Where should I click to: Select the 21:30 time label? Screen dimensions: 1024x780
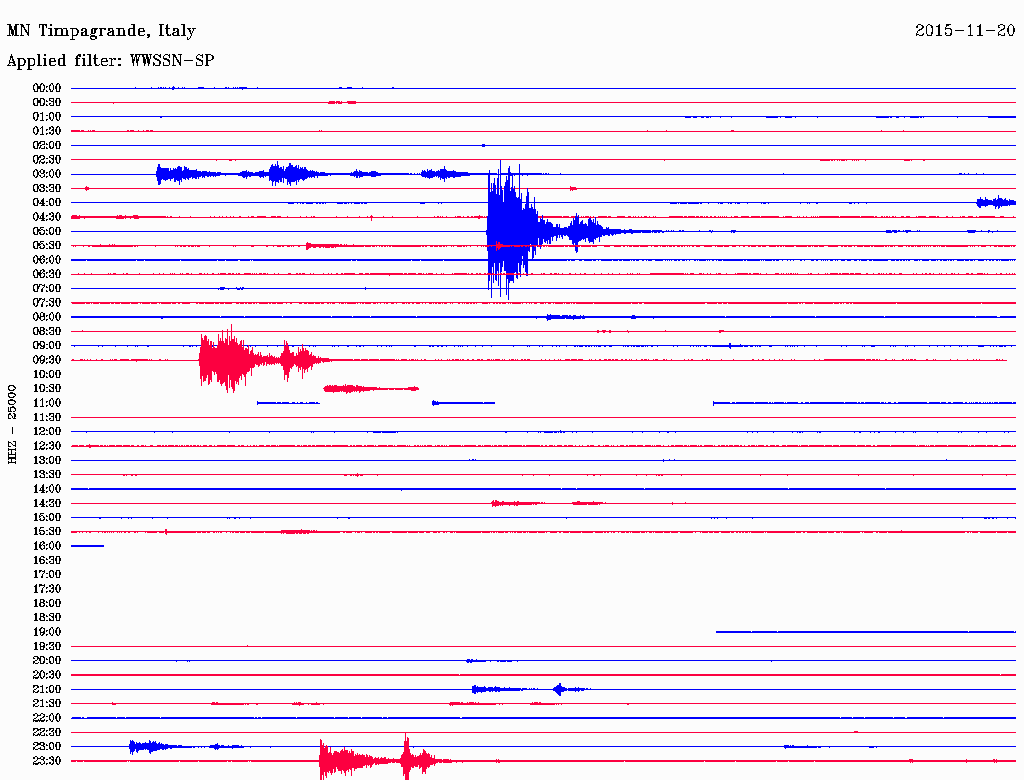pos(47,704)
